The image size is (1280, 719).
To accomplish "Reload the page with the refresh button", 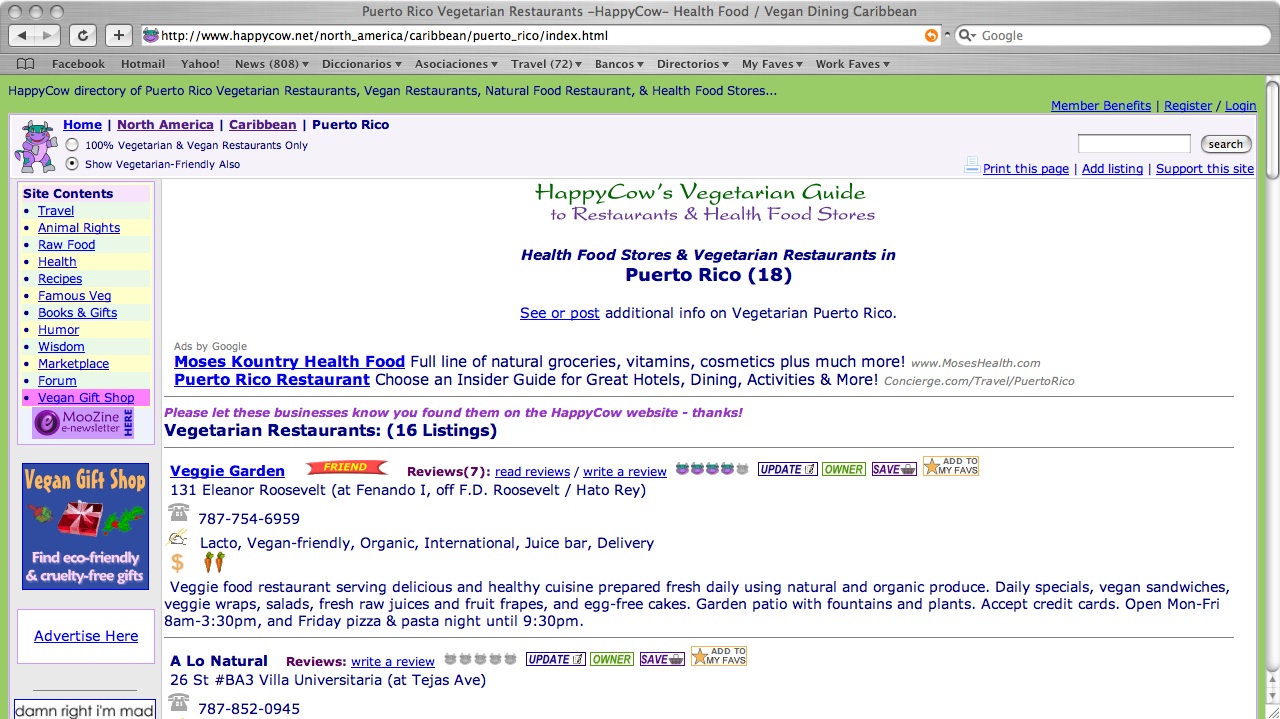I will click(83, 35).
